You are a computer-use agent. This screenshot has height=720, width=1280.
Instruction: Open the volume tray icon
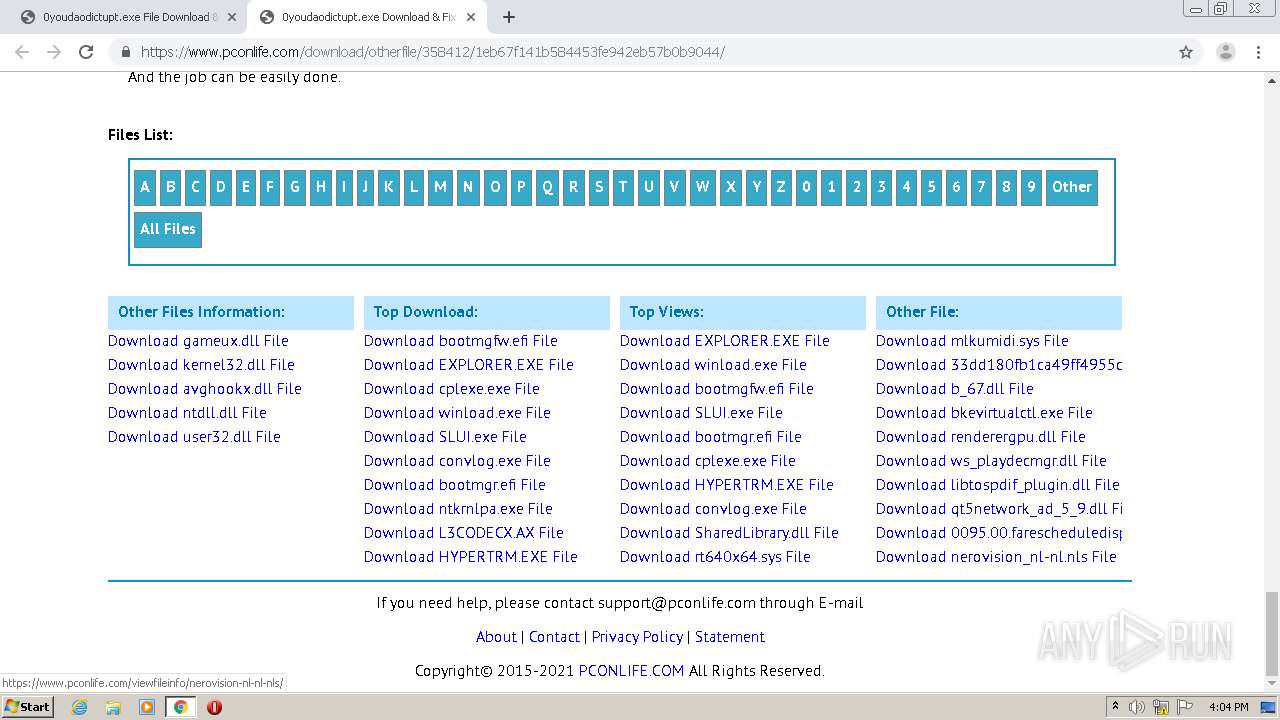coord(1137,707)
